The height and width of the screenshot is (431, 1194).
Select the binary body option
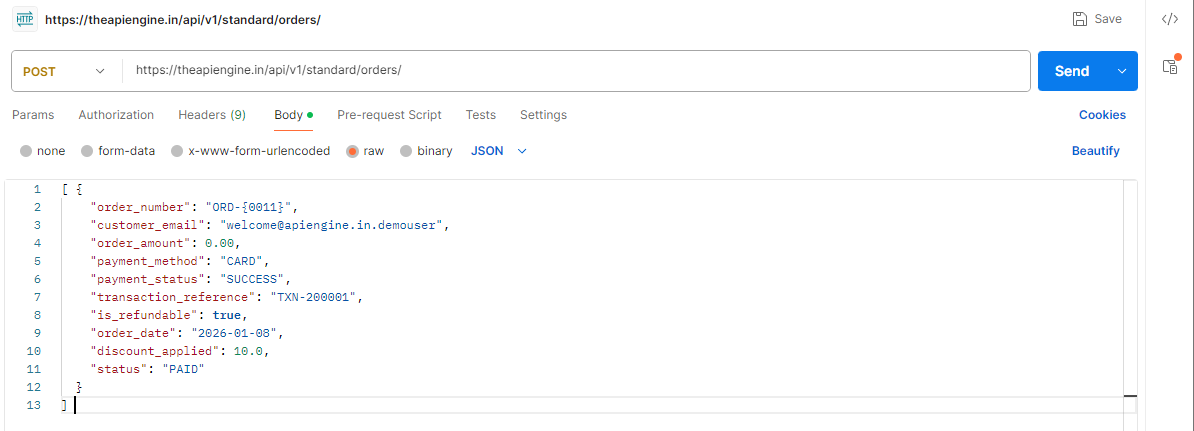click(406, 151)
